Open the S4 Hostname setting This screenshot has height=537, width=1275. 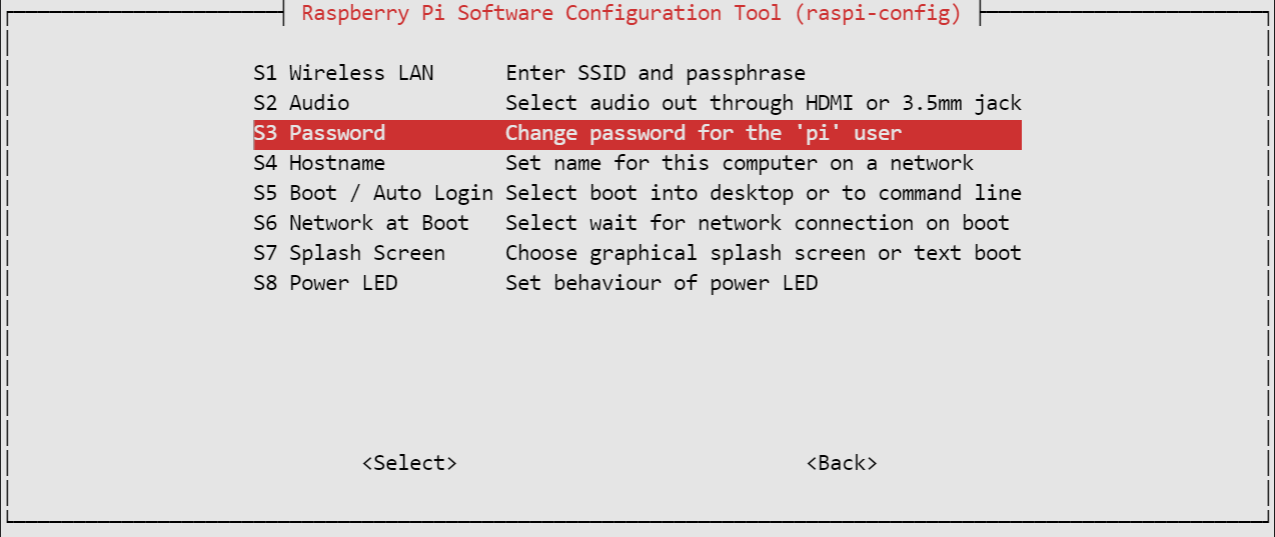pos(637,163)
